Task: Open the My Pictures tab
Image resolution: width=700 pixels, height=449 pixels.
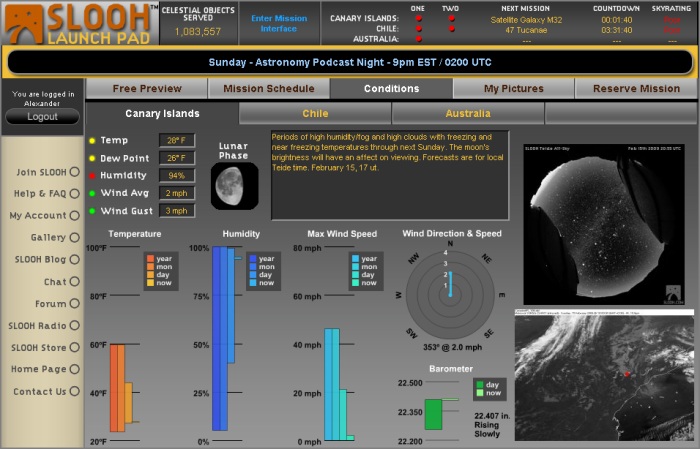Action: (514, 88)
